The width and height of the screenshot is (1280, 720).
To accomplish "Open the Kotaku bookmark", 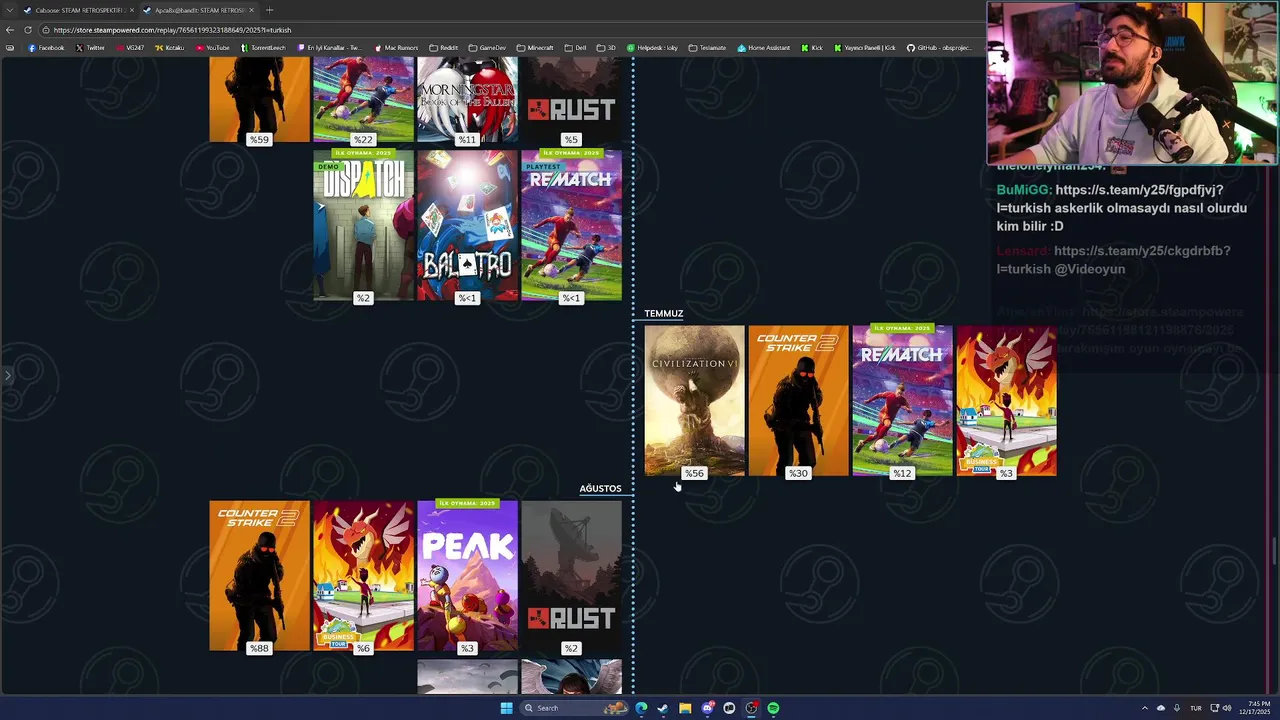I will (x=170, y=48).
